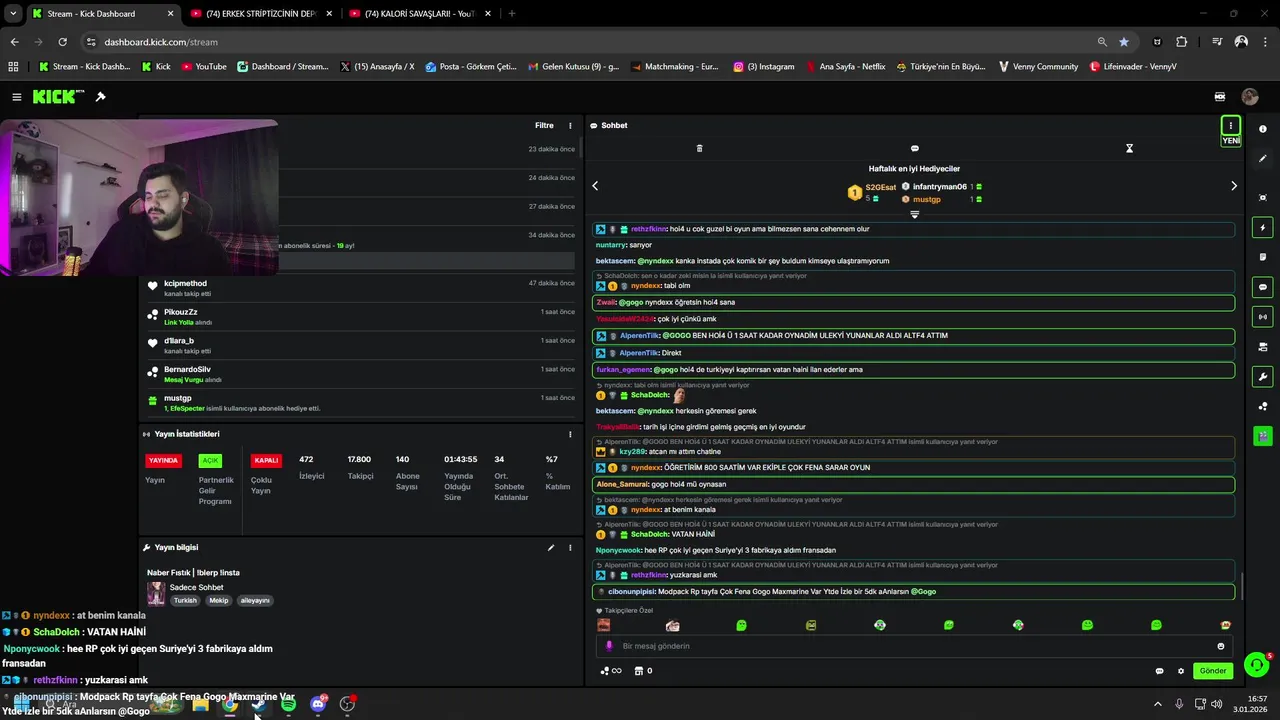The height and width of the screenshot is (720, 1280).
Task: Open the Venny Community bookmark
Action: coord(1038,67)
